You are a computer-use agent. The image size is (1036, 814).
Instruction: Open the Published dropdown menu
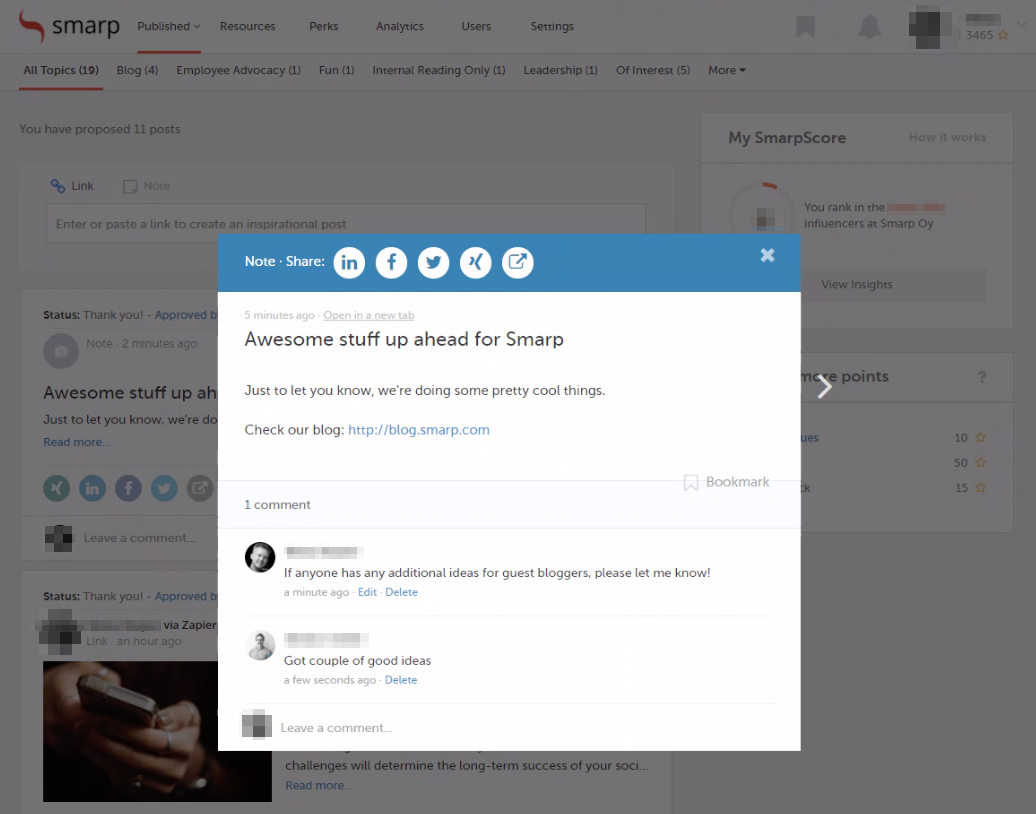coord(168,26)
